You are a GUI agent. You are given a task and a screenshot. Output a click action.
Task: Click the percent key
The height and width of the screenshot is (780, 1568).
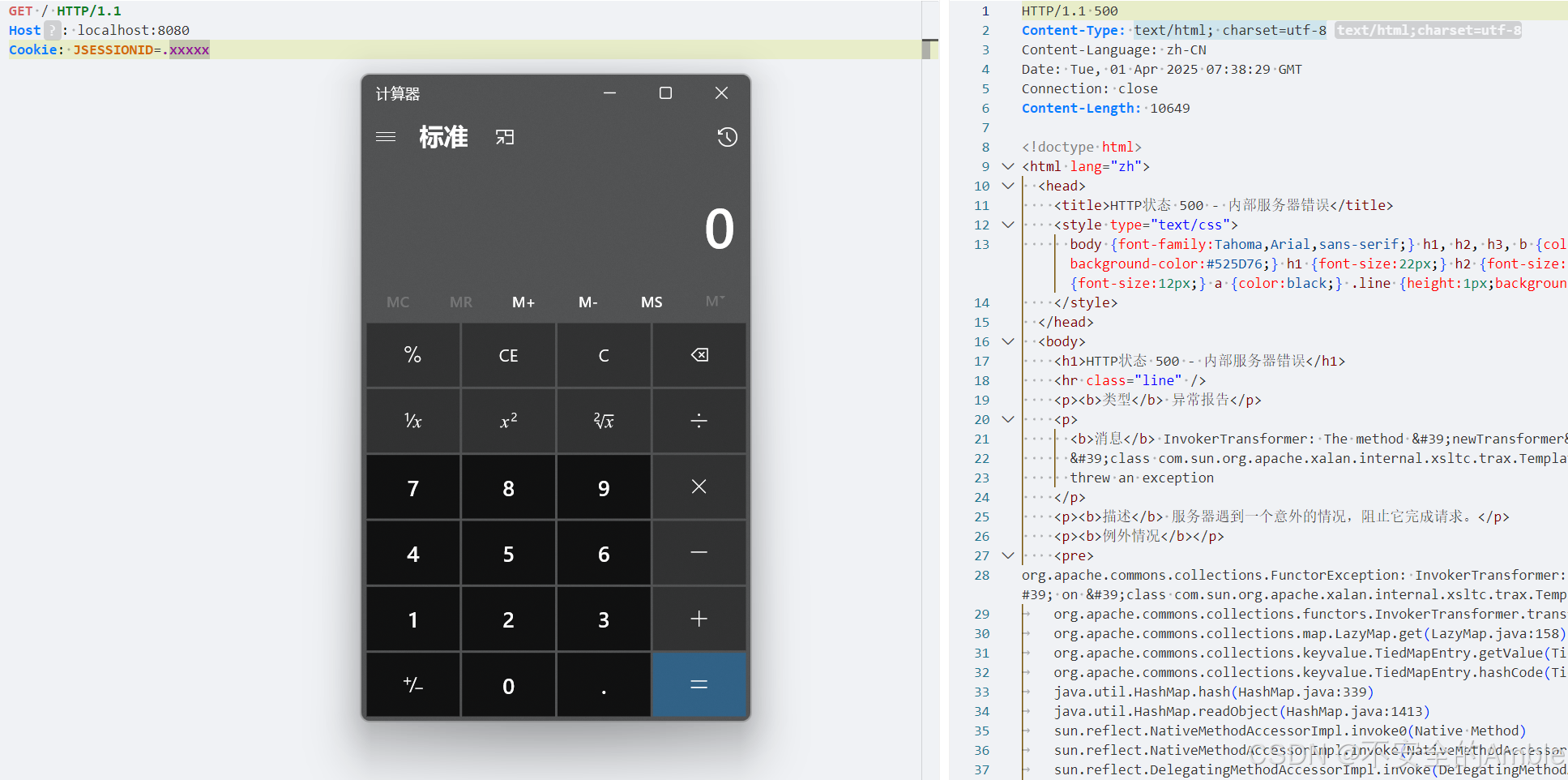(x=413, y=355)
